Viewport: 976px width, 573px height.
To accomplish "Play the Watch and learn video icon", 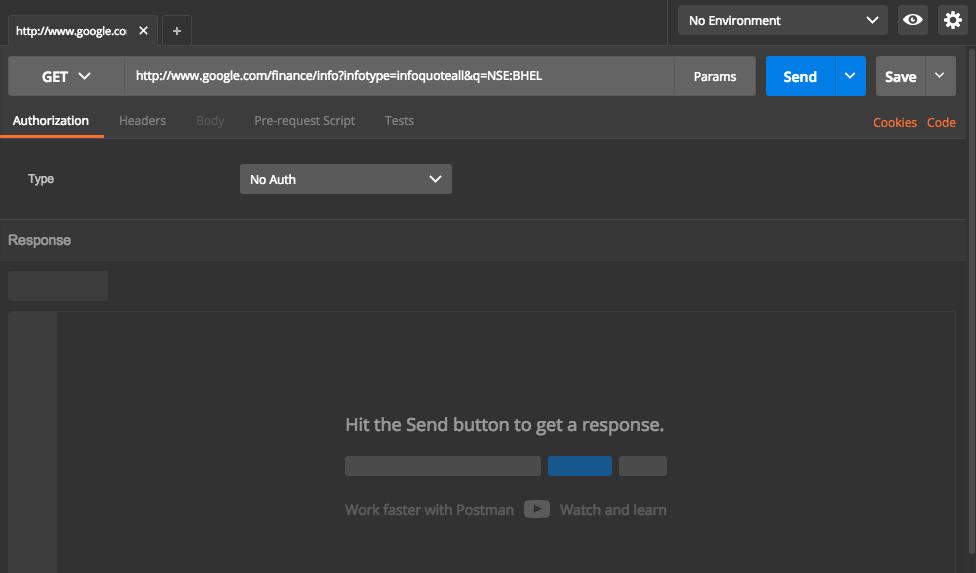I will (x=537, y=509).
